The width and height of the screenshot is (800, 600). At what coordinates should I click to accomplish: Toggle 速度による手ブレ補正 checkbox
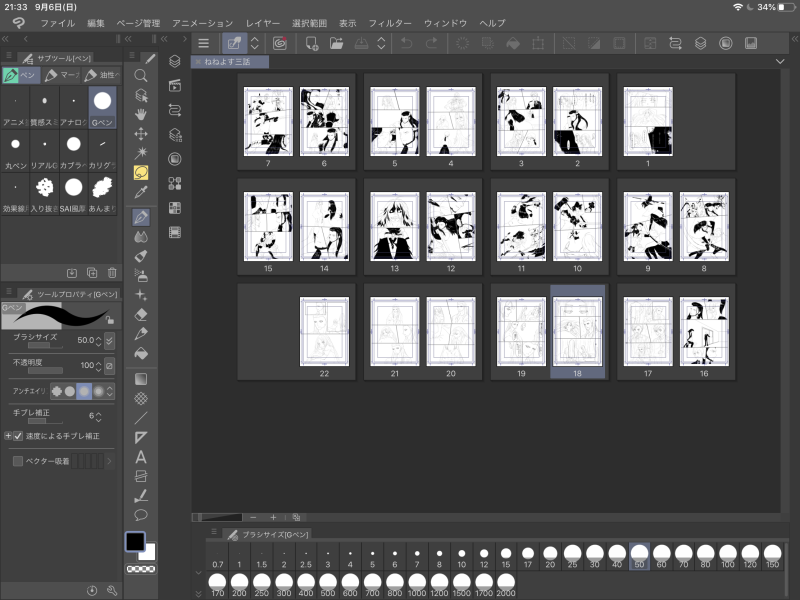coord(18,436)
